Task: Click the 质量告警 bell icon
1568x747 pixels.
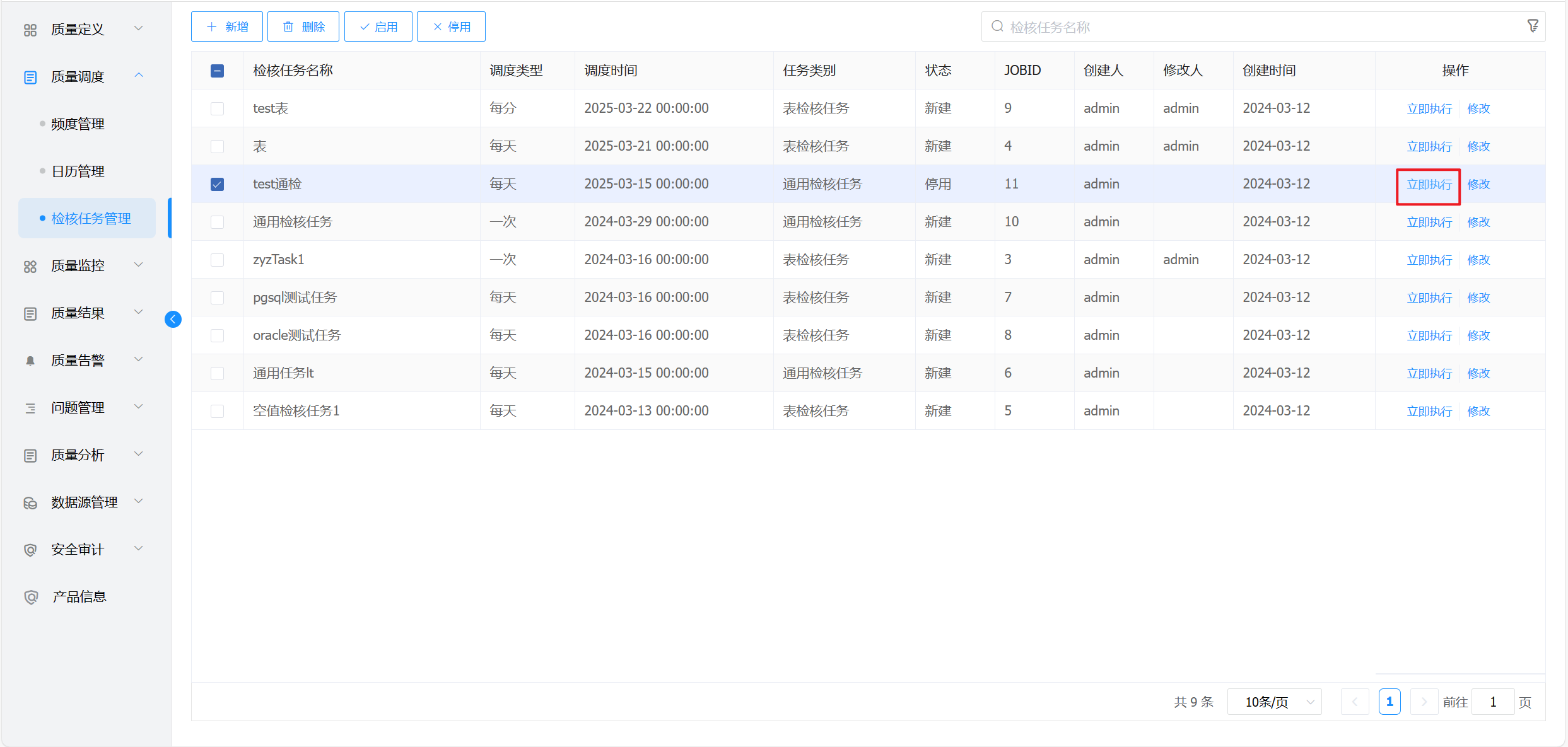Action: pyautogui.click(x=30, y=361)
